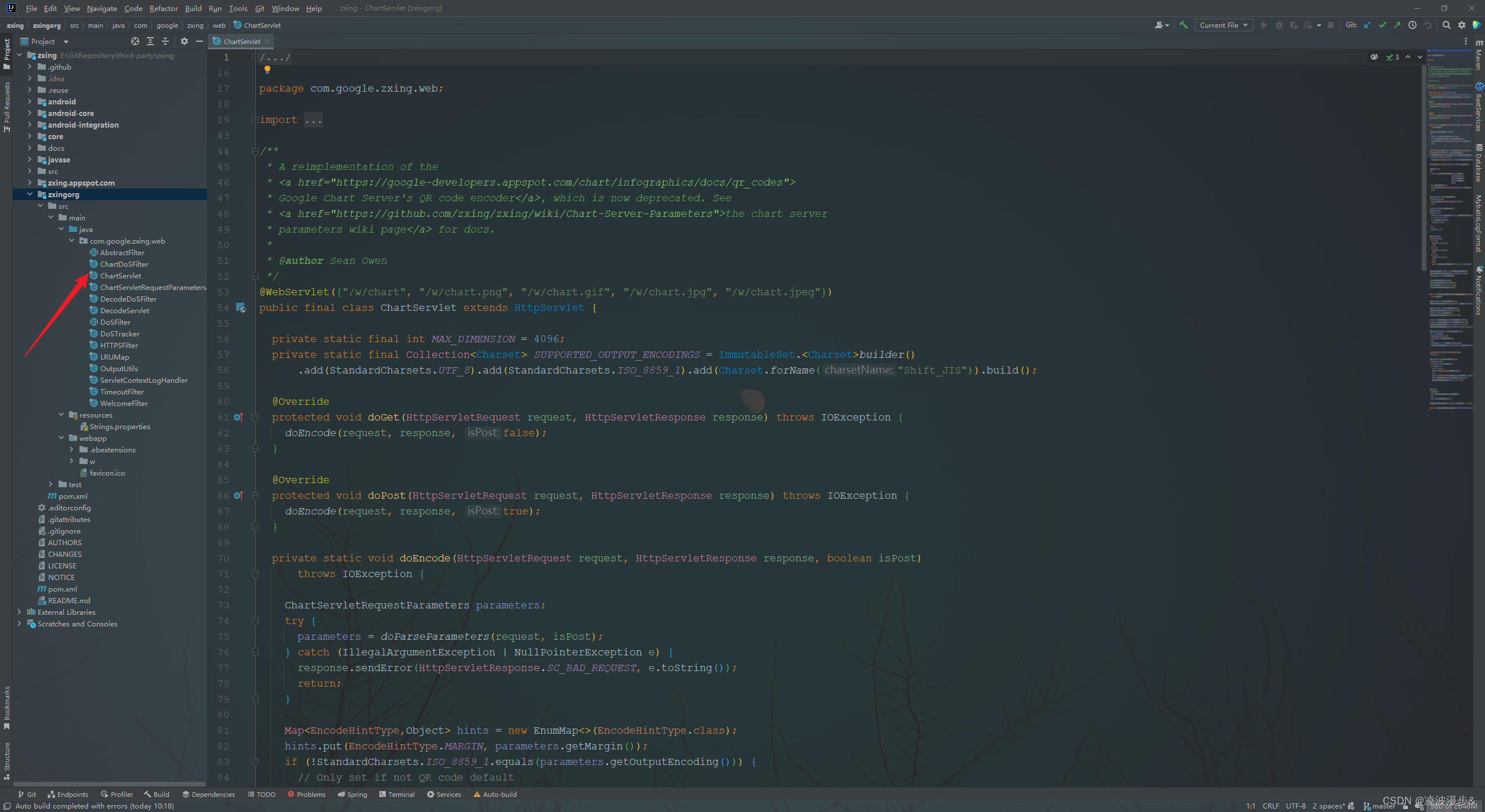Image resolution: width=1485 pixels, height=812 pixels.
Task: Toggle code folding at line 1 comment
Action: click(255, 57)
